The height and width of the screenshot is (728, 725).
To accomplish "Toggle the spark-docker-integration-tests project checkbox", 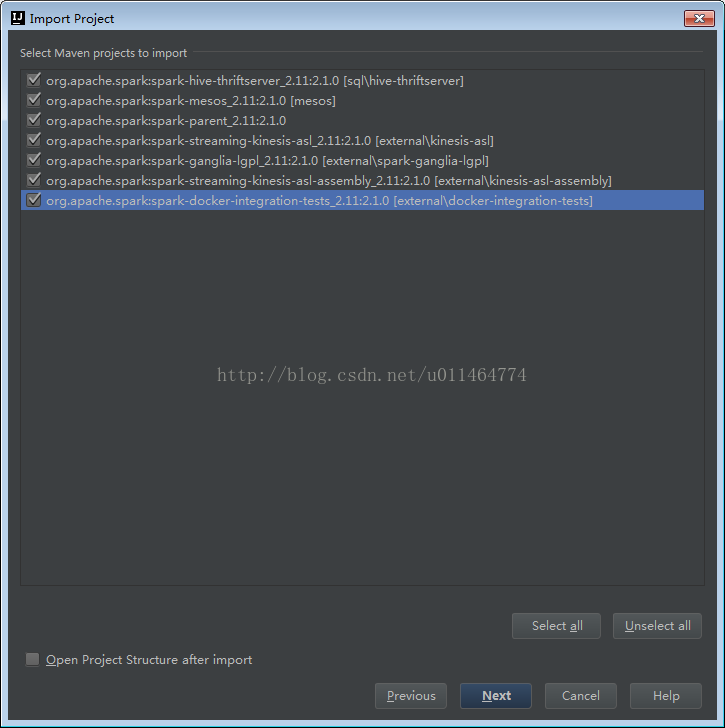I will tap(34, 200).
